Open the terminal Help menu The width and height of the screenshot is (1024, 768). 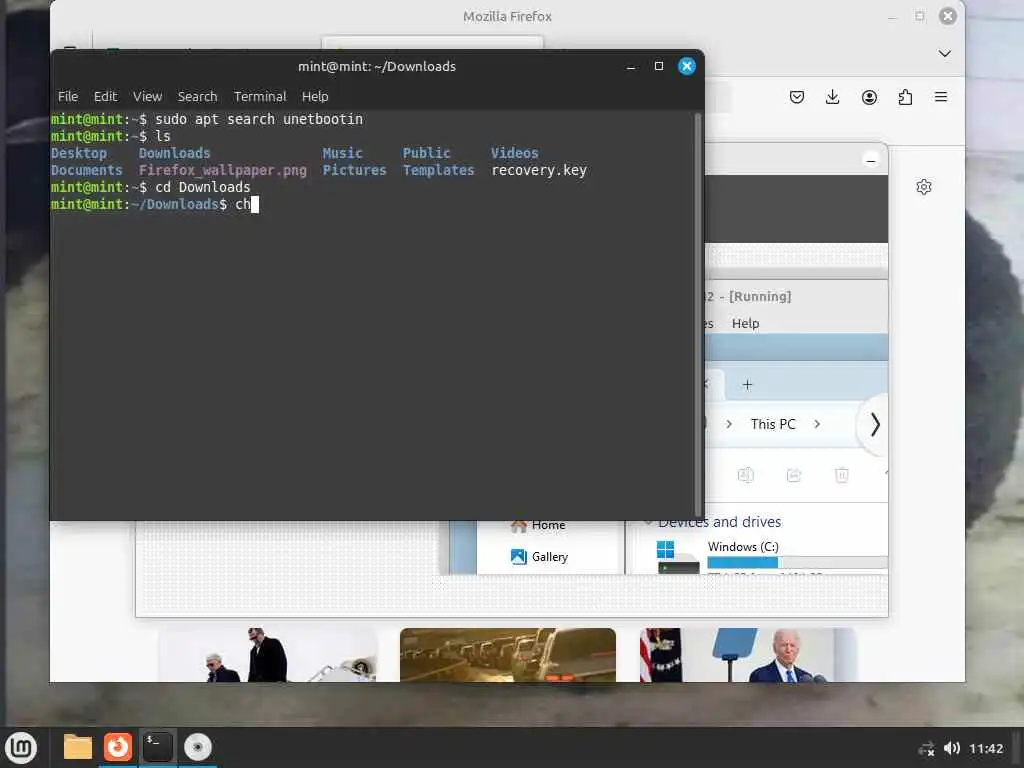click(315, 97)
